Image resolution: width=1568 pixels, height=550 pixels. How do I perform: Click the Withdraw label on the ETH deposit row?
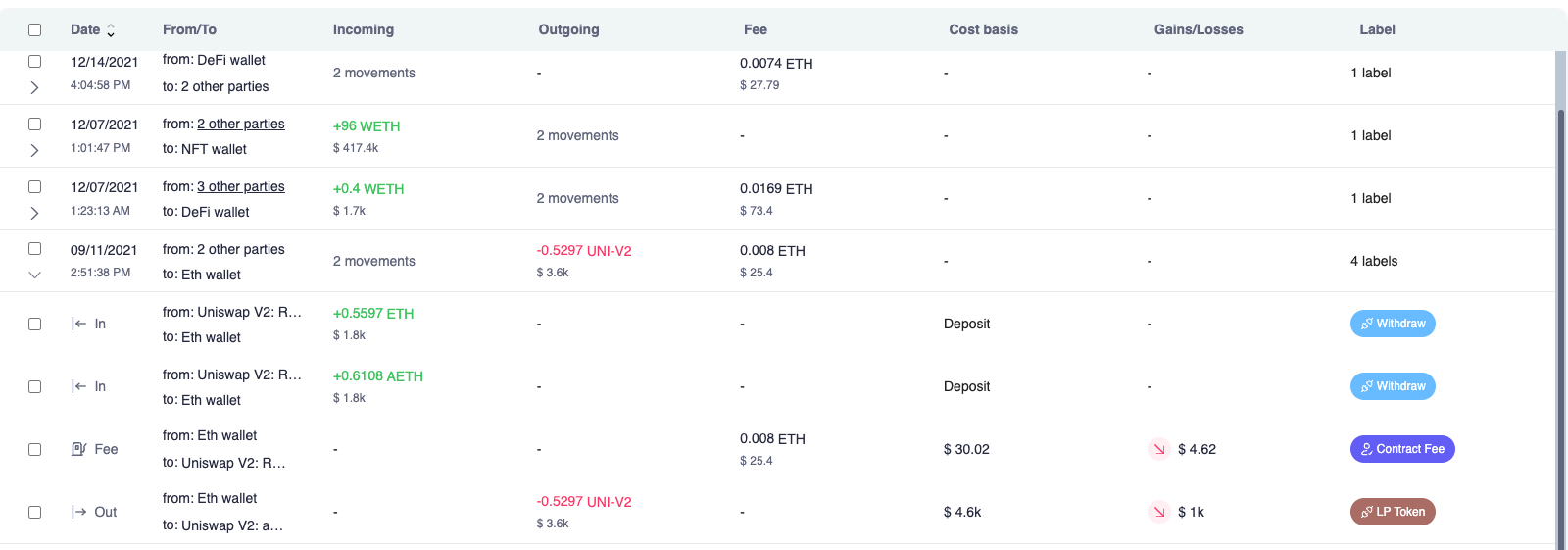pos(1393,324)
